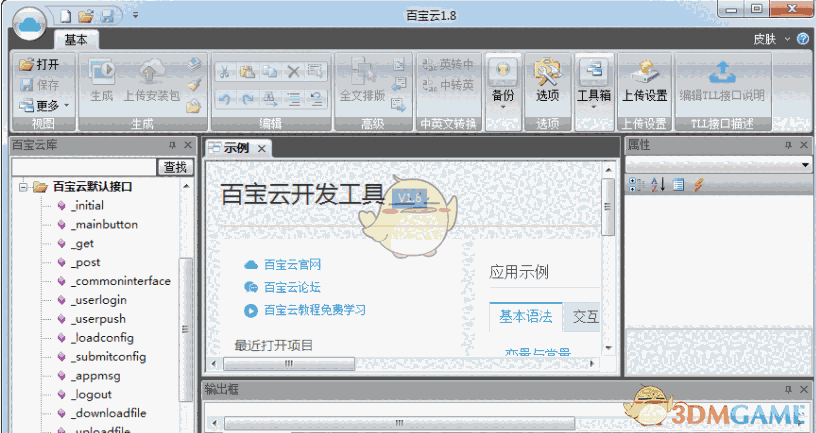Click the Redo arrow icon
816x433 pixels.
tap(247, 98)
